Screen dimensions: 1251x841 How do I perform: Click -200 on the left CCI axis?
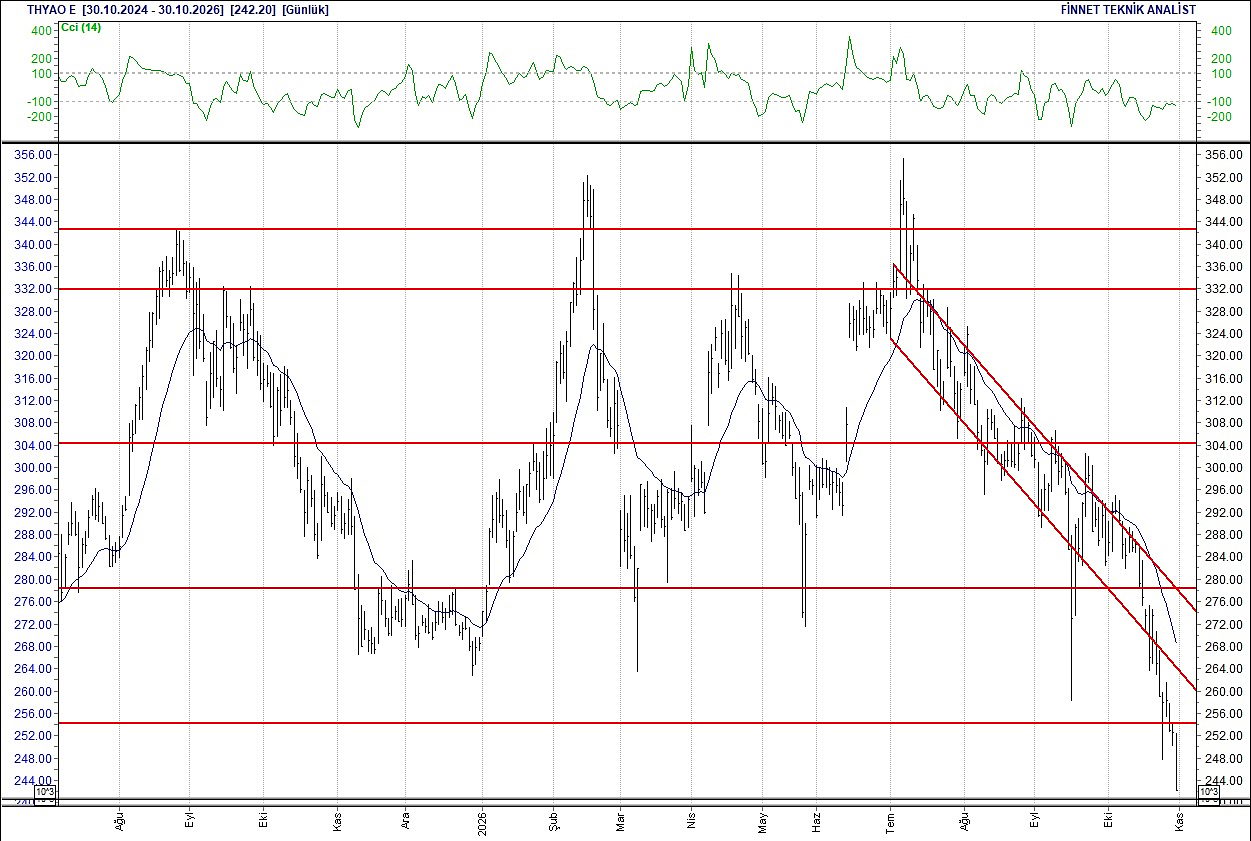tap(39, 117)
